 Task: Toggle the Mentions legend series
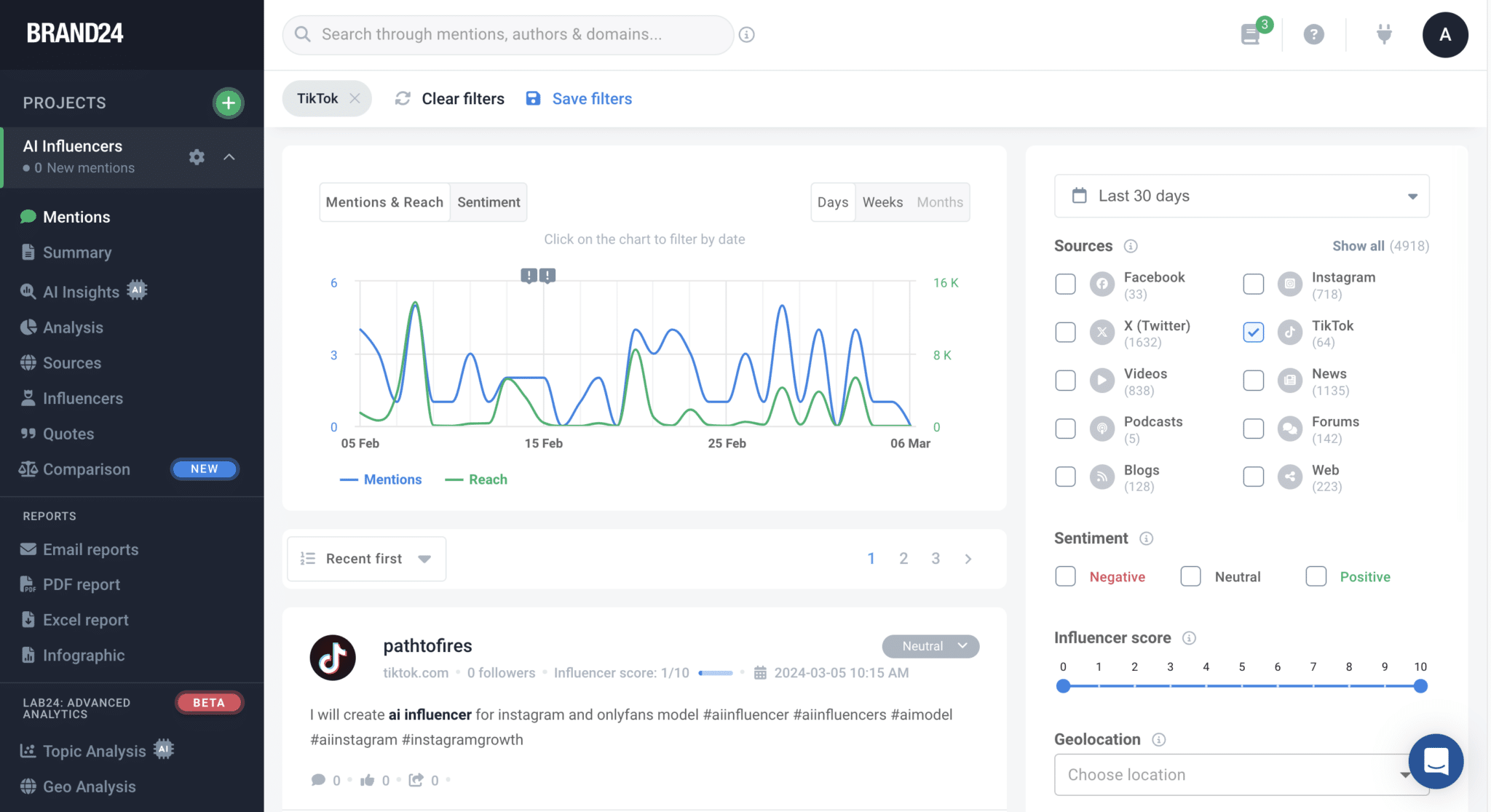(x=381, y=479)
